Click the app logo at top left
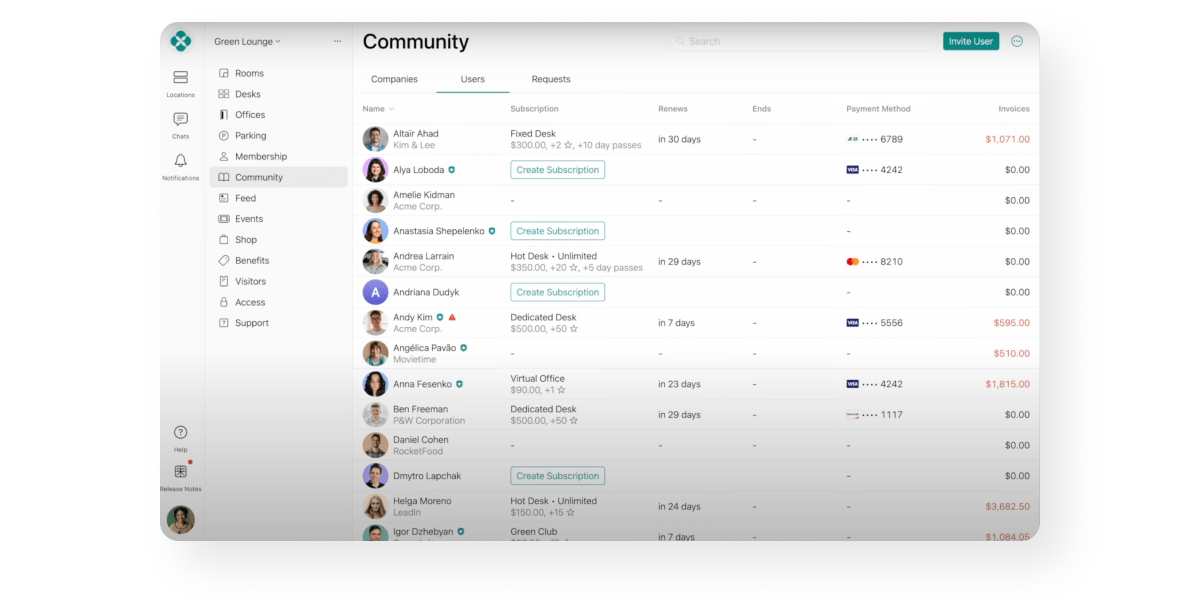Screen dimensions: 1200x600 tap(180, 41)
